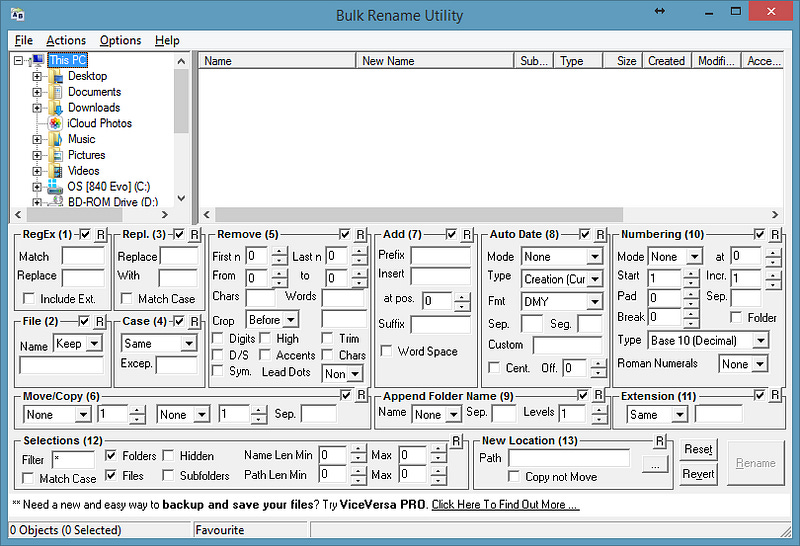Enable Include Ext. in RegEx panel
This screenshot has height=546, width=800.
(x=29, y=298)
